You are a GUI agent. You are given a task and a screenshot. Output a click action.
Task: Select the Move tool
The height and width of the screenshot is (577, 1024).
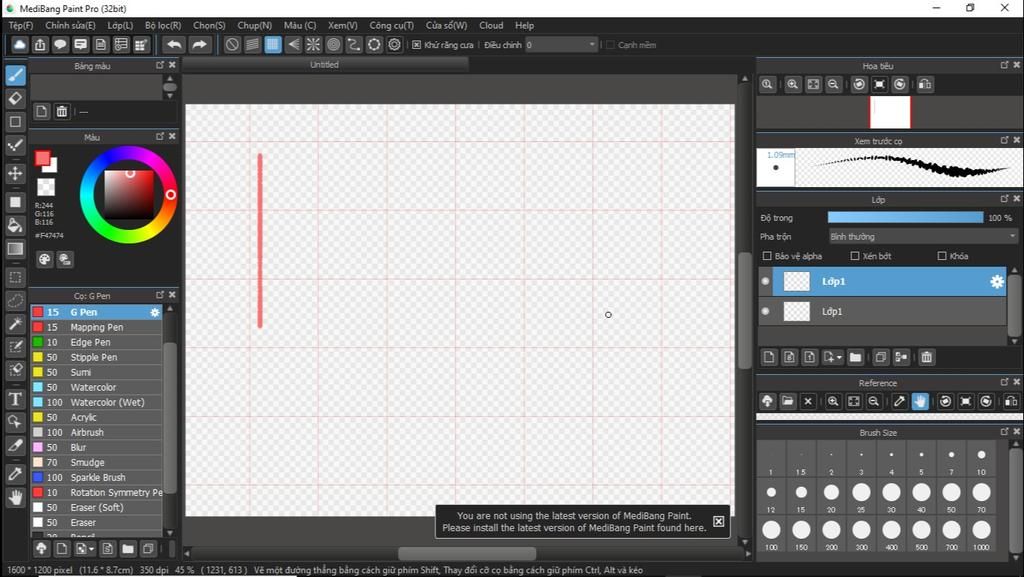coord(16,173)
